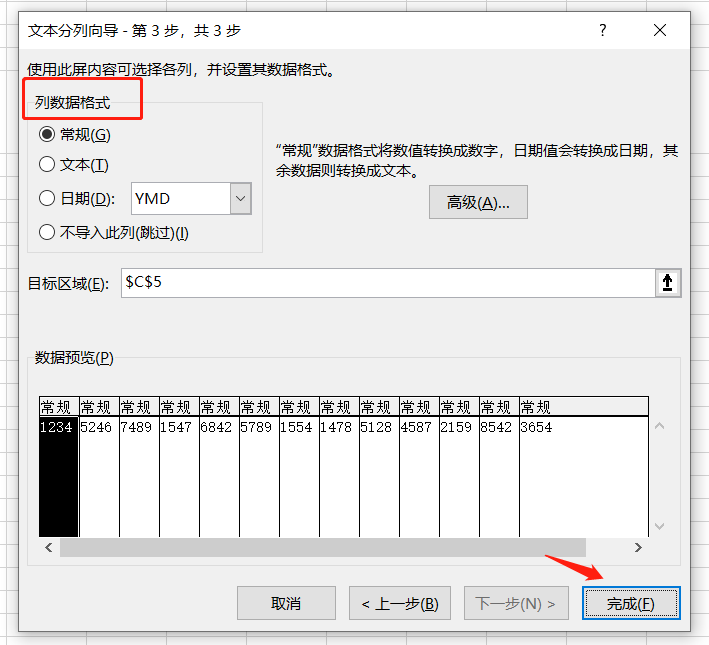
Task: Select preview column containing 1234
Action: 59,467
